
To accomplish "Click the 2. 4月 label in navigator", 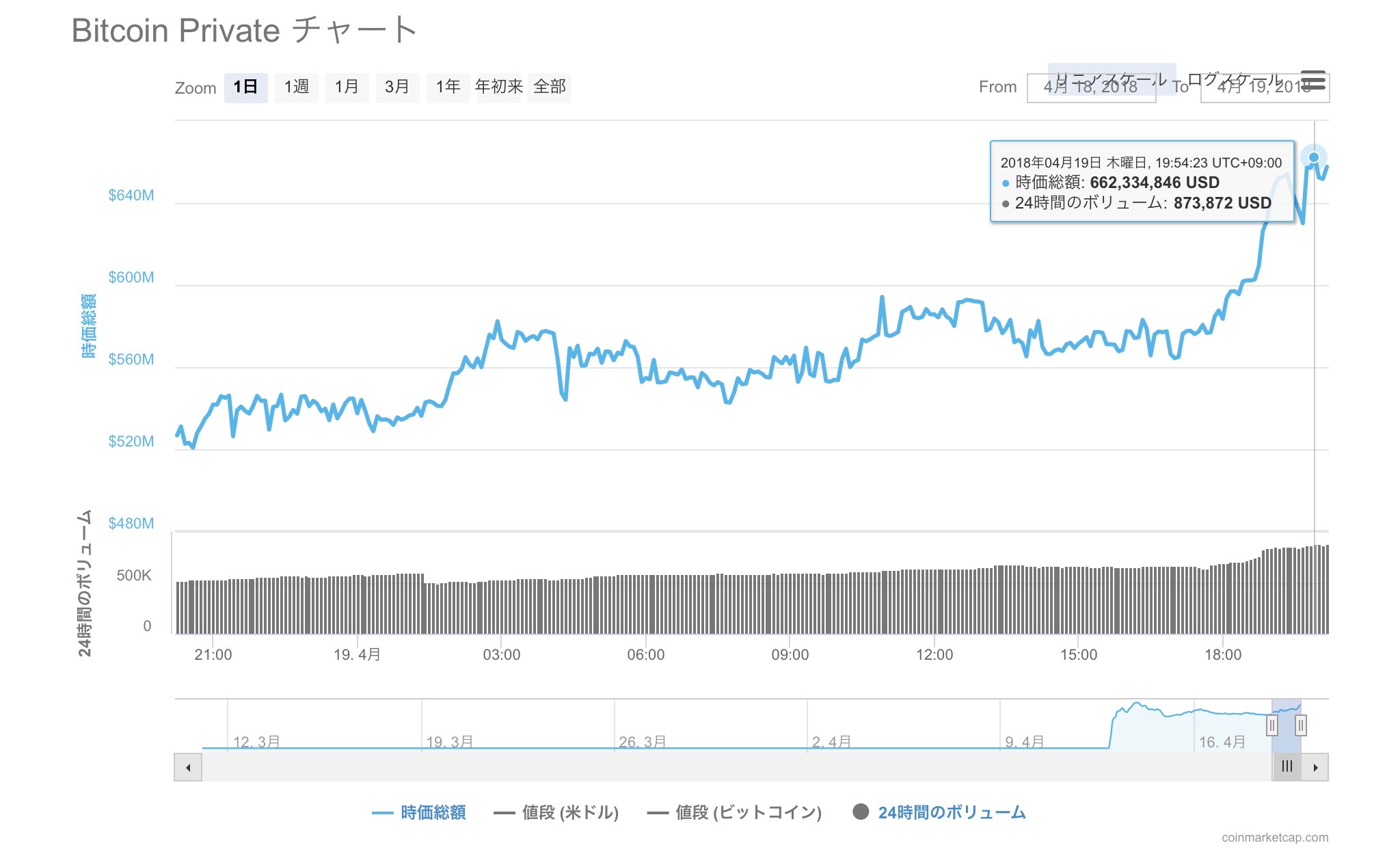I will click(x=831, y=742).
